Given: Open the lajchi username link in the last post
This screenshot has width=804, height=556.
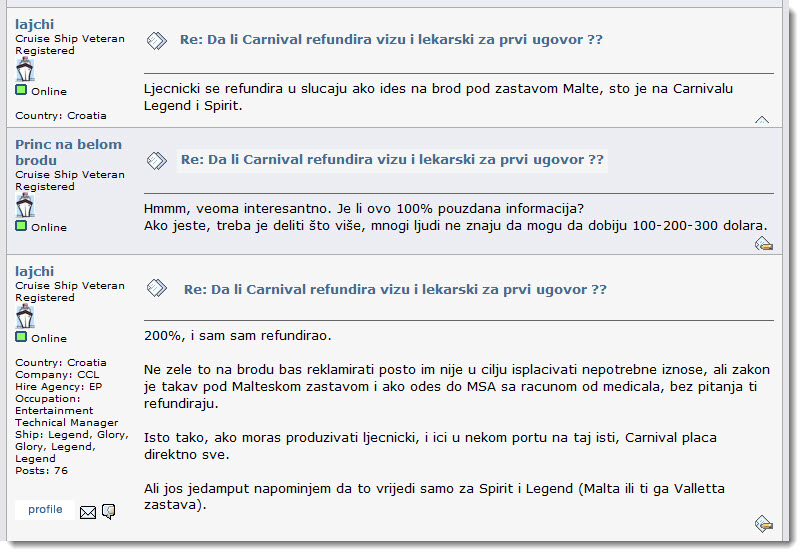Looking at the screenshot, I should (x=34, y=271).
